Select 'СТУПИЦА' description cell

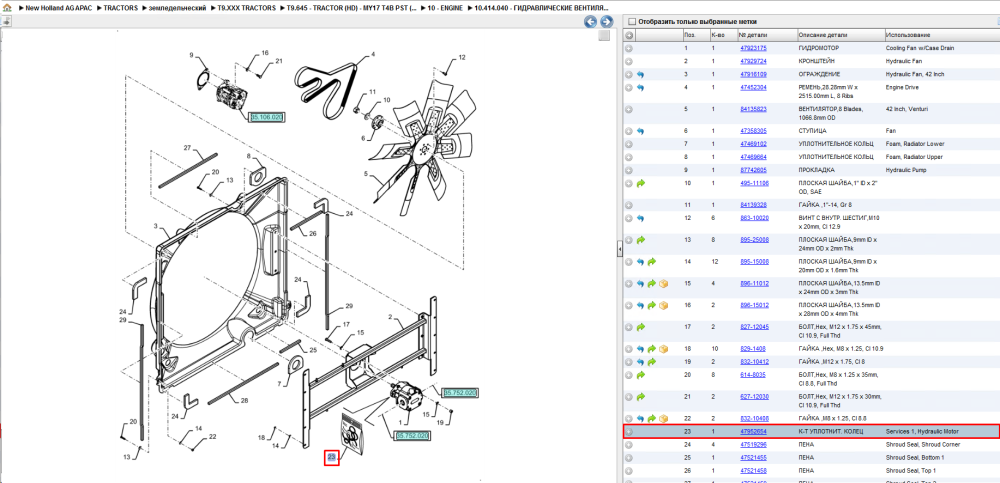(811, 131)
